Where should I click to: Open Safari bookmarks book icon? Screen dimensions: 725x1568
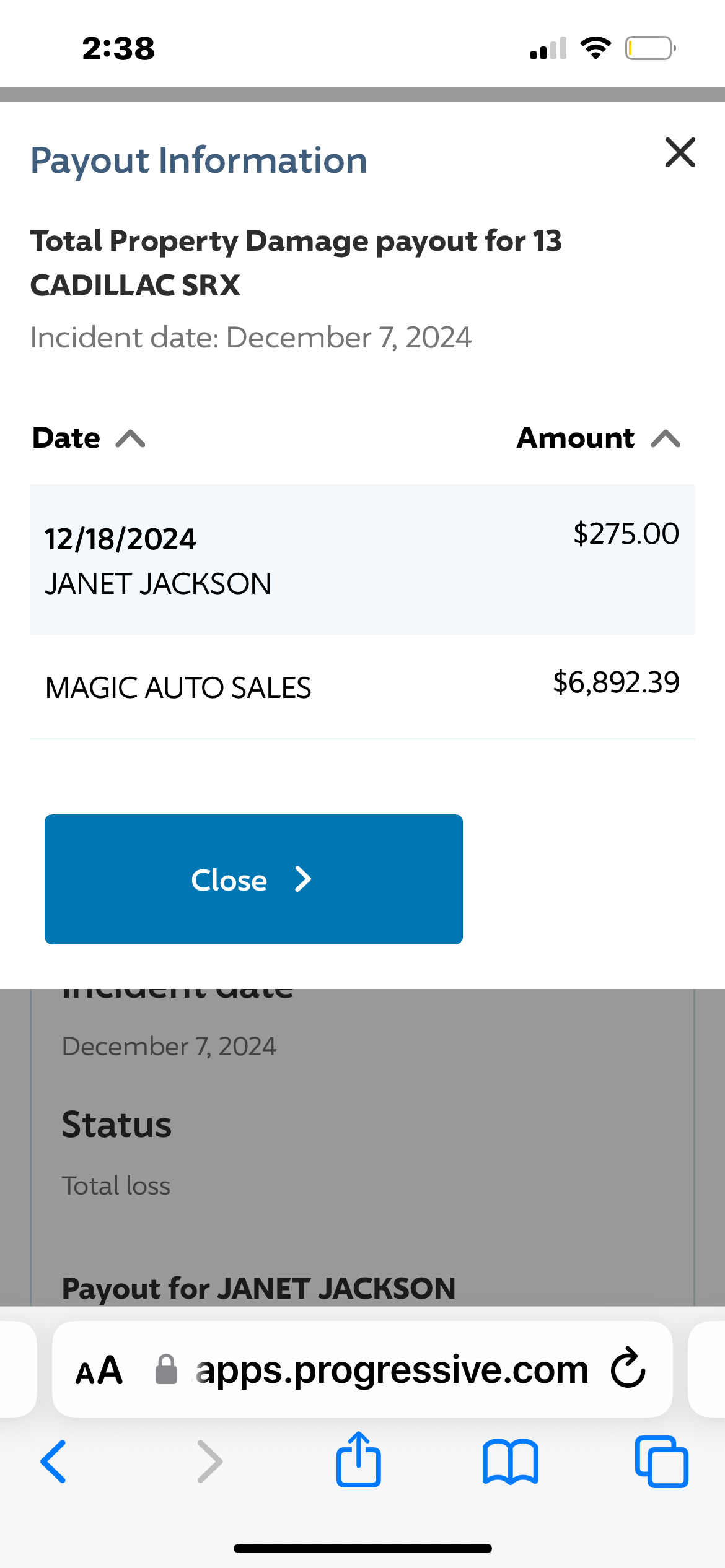tap(510, 1461)
